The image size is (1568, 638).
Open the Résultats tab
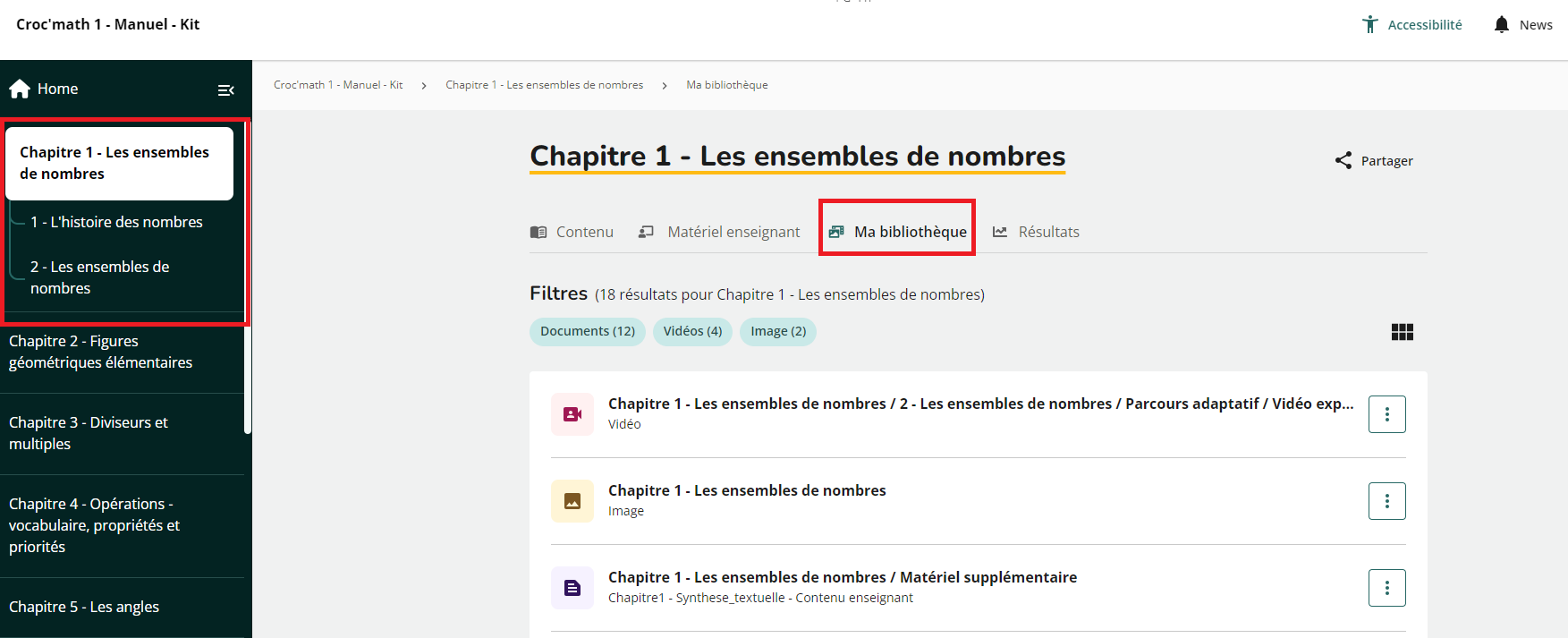(1037, 232)
